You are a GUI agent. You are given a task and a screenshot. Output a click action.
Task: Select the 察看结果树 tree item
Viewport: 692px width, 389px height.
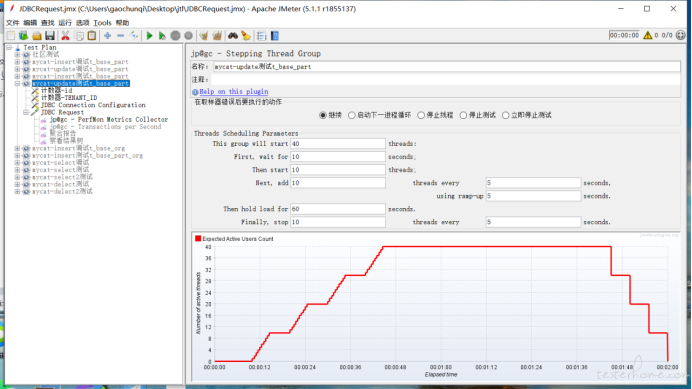(x=66, y=140)
